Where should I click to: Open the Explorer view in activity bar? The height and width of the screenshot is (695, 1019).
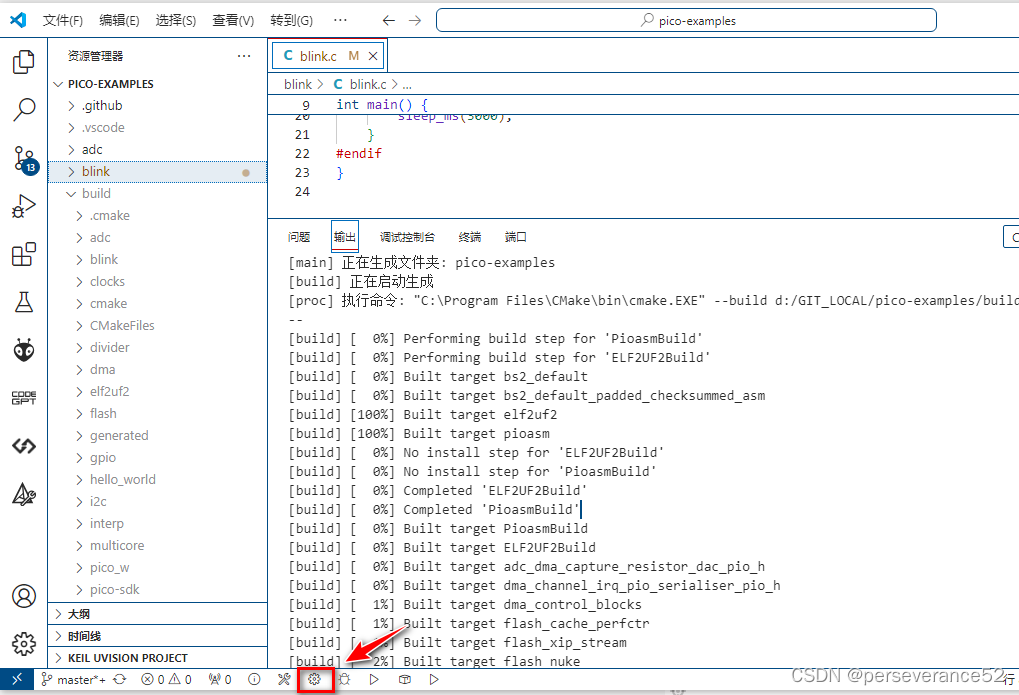24,62
